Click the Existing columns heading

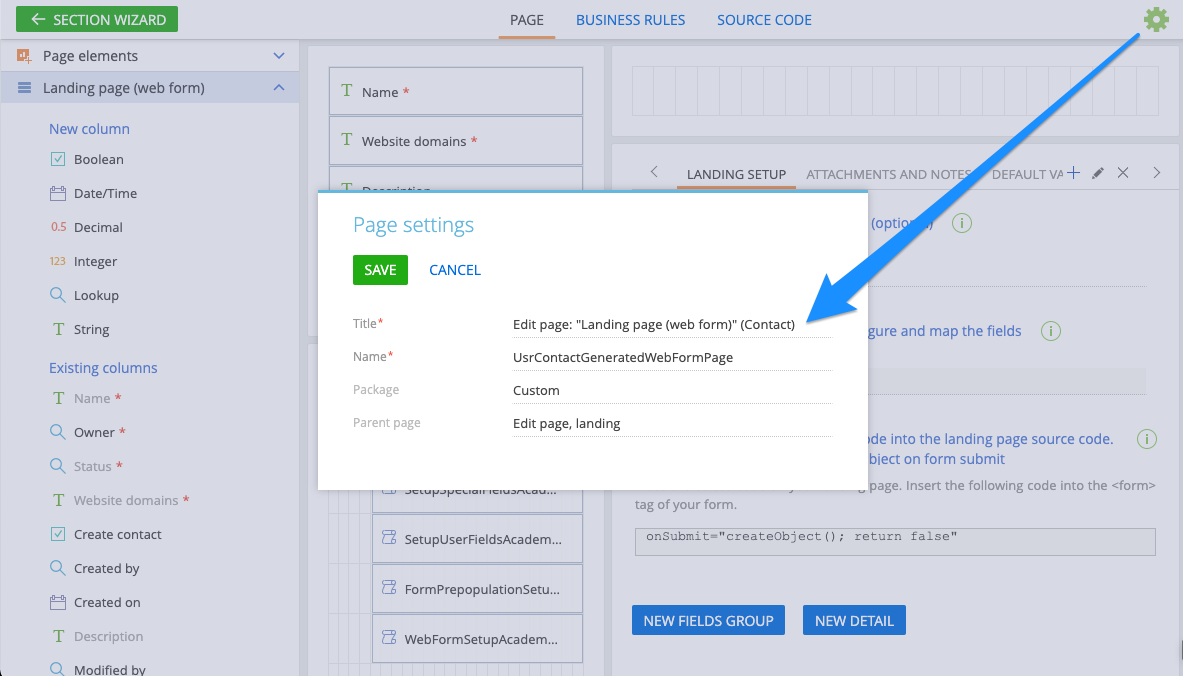(x=103, y=368)
